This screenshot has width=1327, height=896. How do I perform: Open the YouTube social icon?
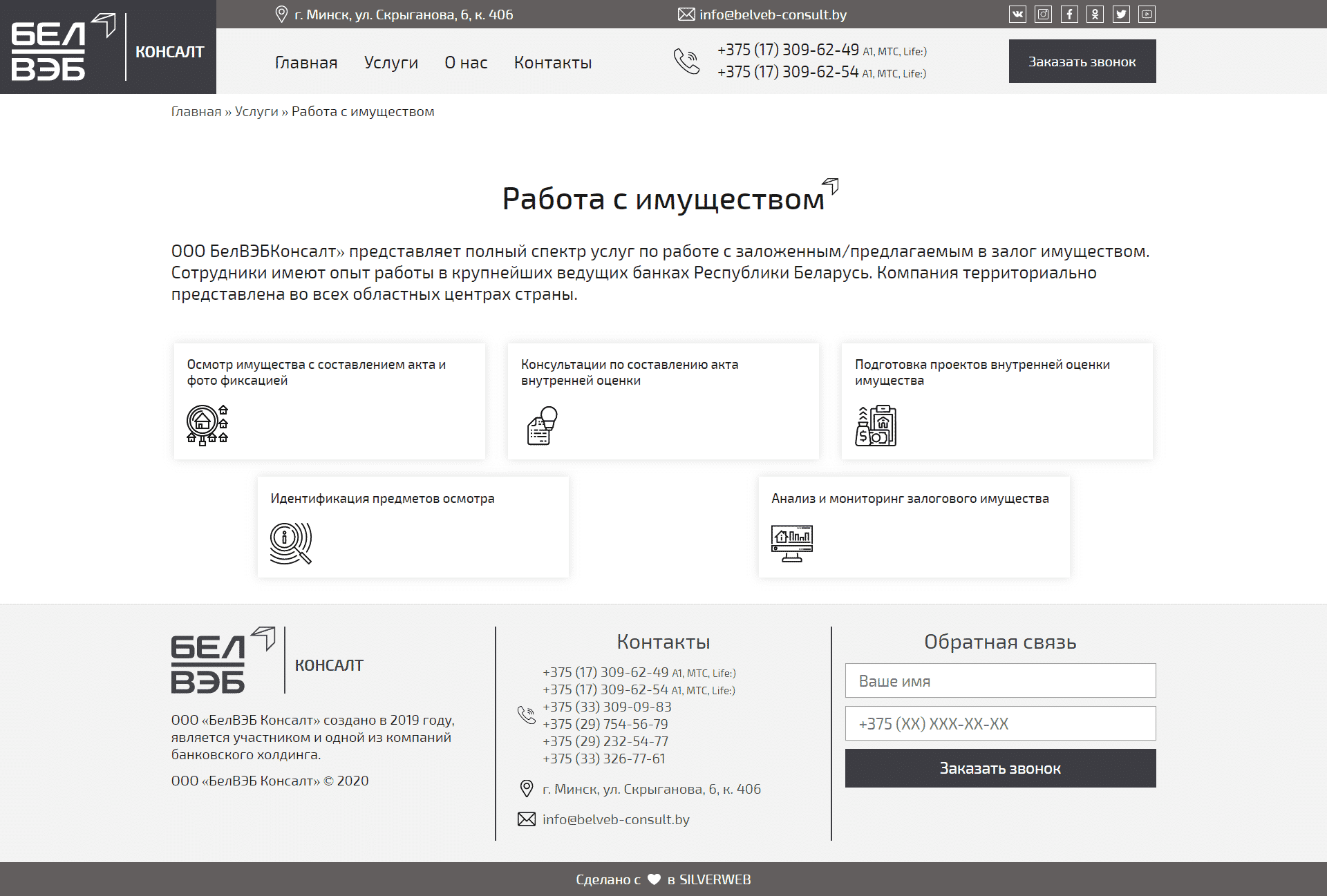coord(1147,14)
